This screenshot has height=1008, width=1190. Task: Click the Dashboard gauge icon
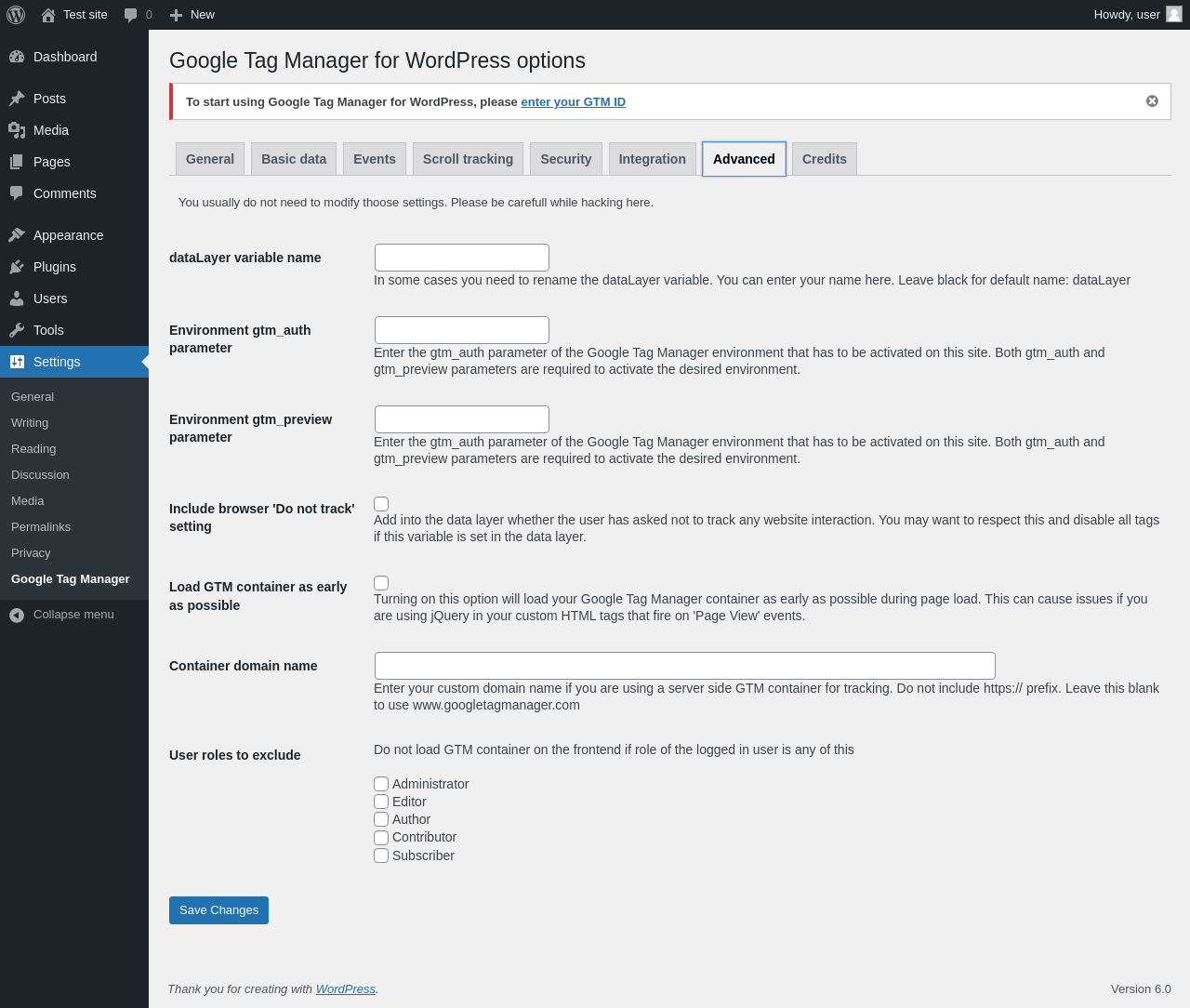[x=17, y=57]
